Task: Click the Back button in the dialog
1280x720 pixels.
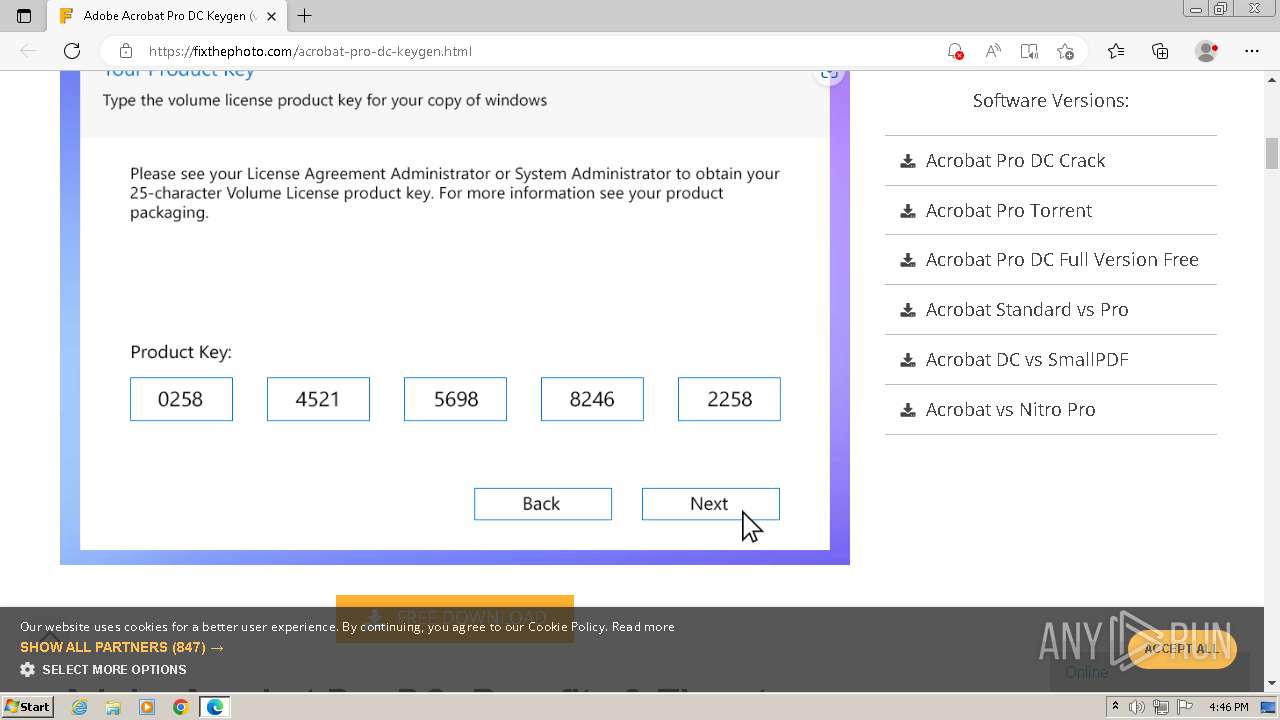Action: (542, 504)
